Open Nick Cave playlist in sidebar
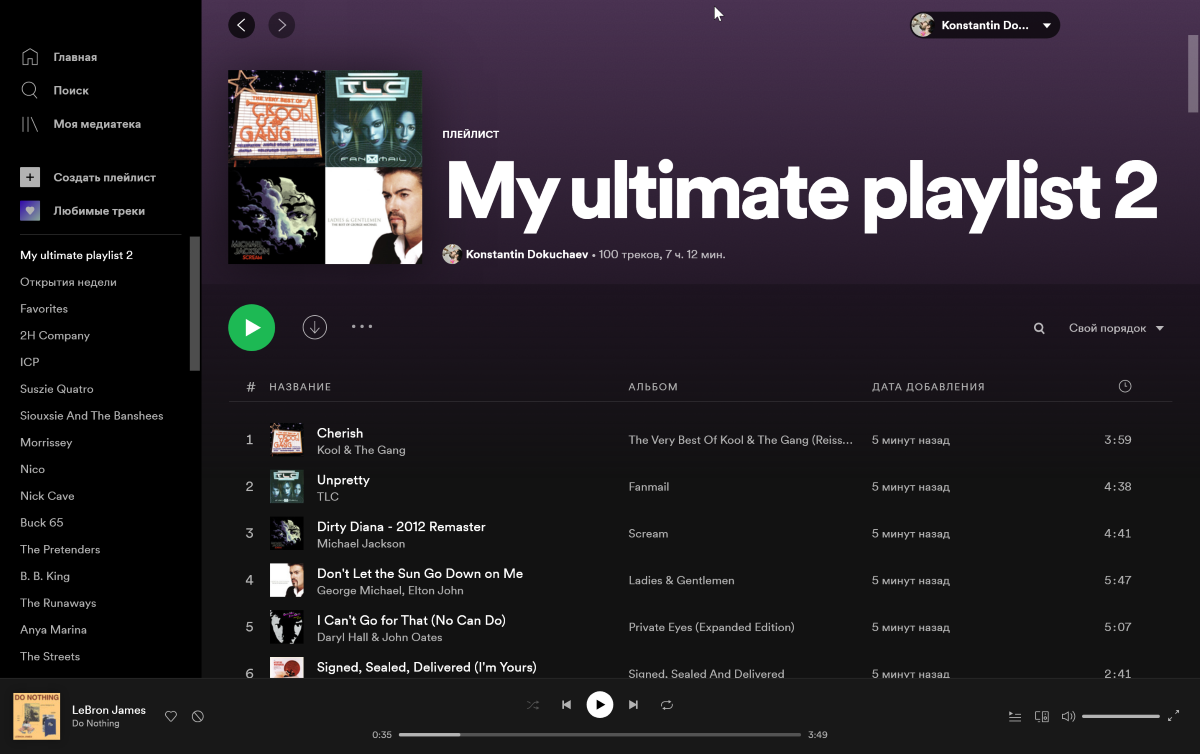The width and height of the screenshot is (1200, 754). click(x=47, y=496)
